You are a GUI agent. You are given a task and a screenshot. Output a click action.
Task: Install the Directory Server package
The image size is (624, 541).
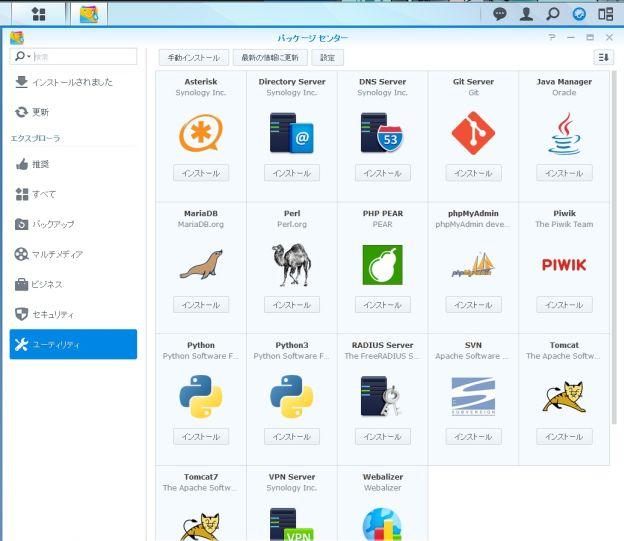292,173
